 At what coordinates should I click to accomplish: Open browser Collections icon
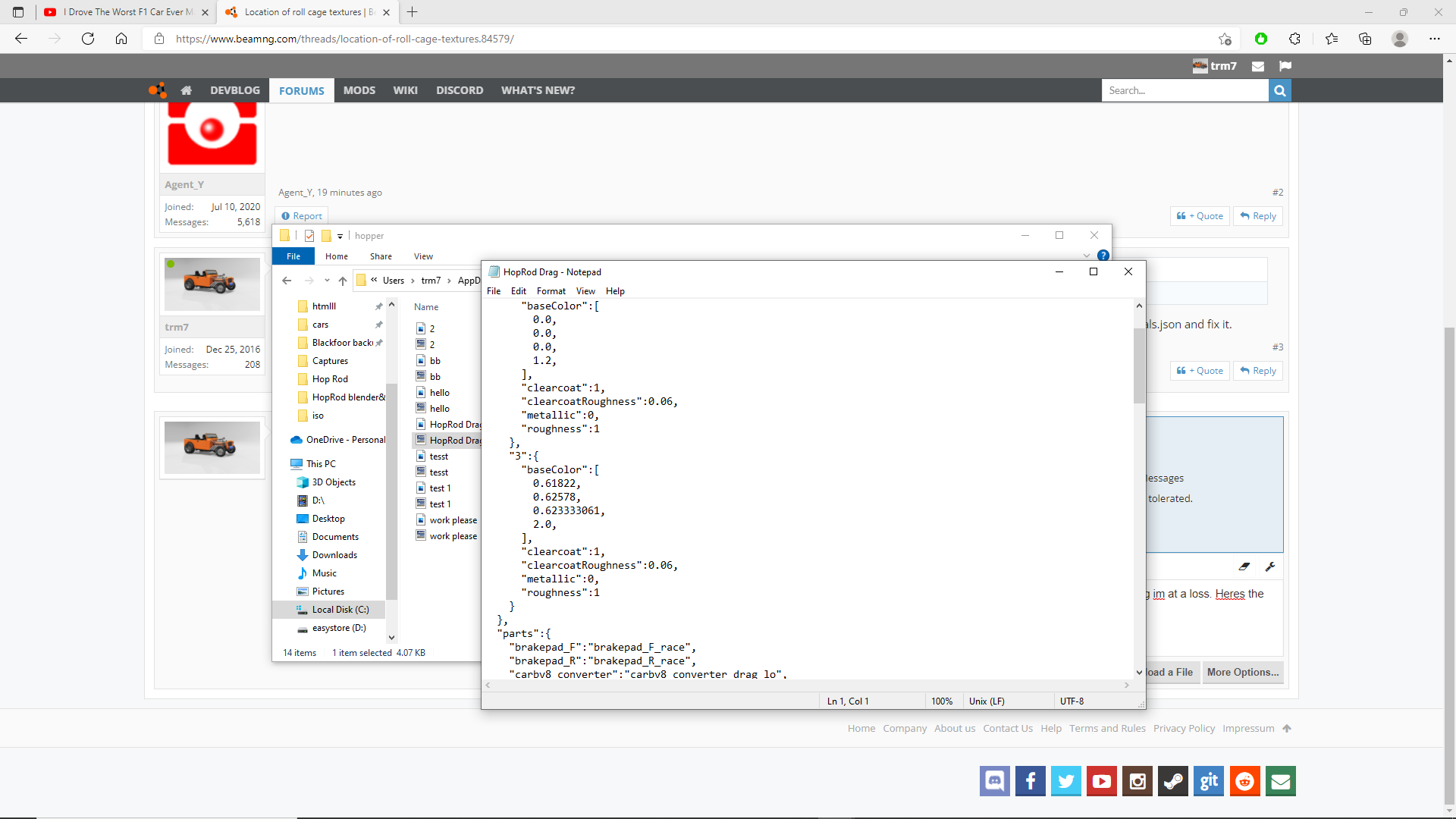pyautogui.click(x=1365, y=39)
